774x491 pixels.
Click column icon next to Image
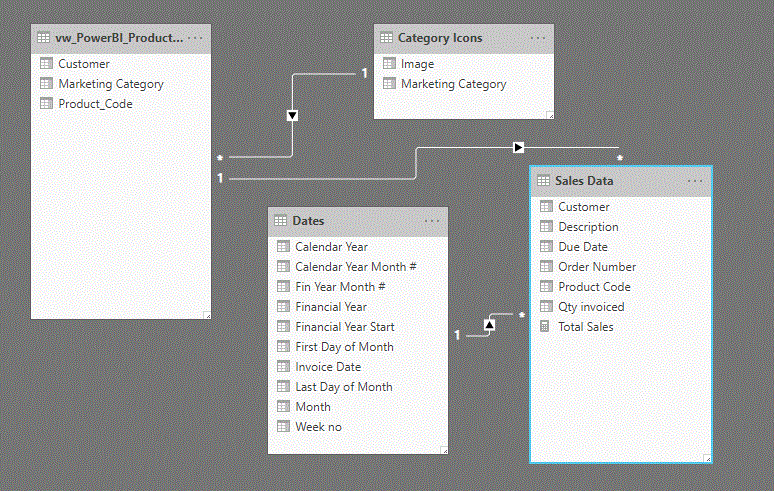click(x=389, y=63)
